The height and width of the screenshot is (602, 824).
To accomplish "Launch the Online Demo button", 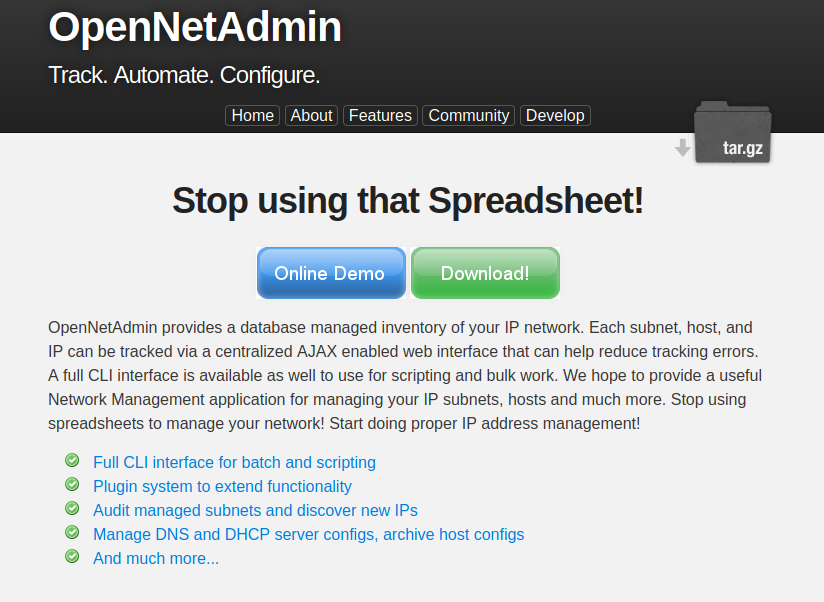I will (331, 273).
